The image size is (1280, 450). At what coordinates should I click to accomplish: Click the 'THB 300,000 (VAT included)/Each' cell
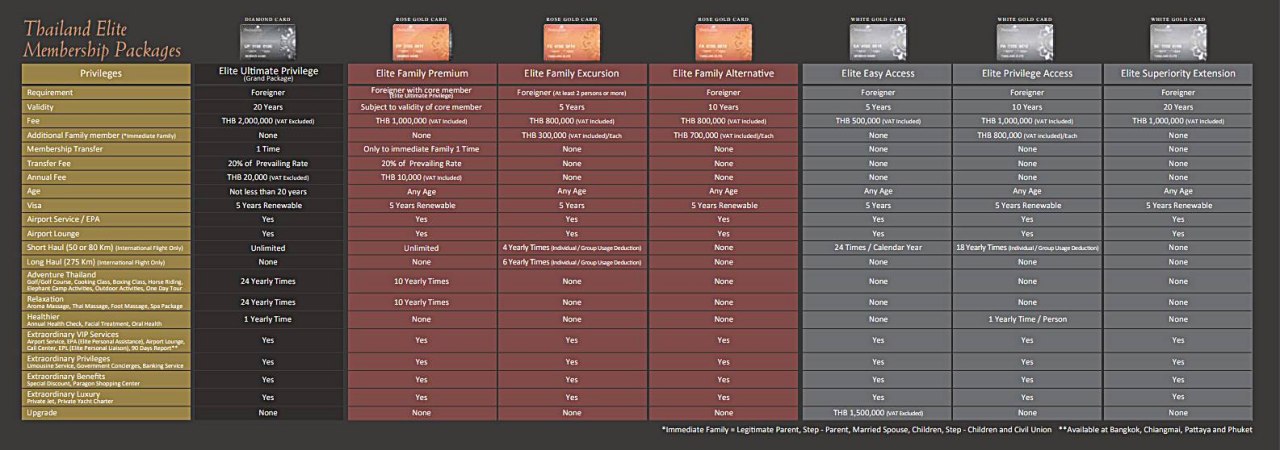tap(571, 134)
